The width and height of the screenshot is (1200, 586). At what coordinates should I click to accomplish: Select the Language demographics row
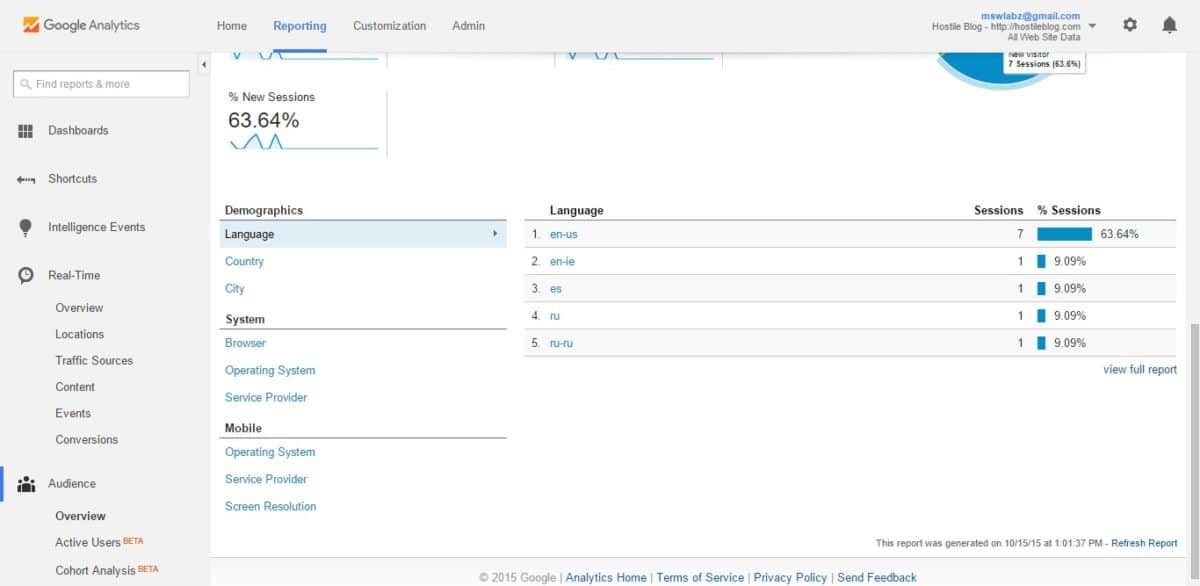(x=362, y=234)
